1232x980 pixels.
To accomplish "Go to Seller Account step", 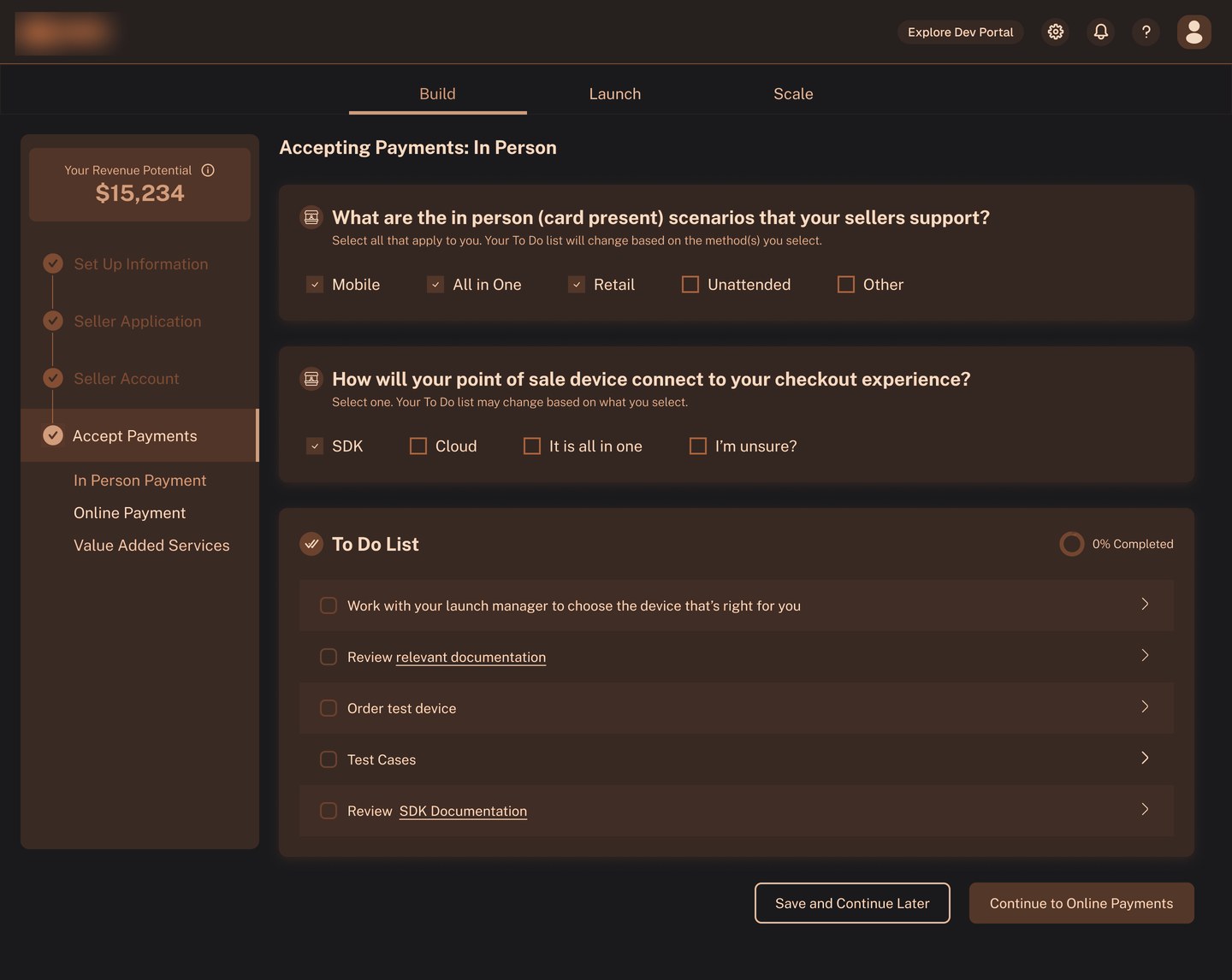I will (127, 379).
